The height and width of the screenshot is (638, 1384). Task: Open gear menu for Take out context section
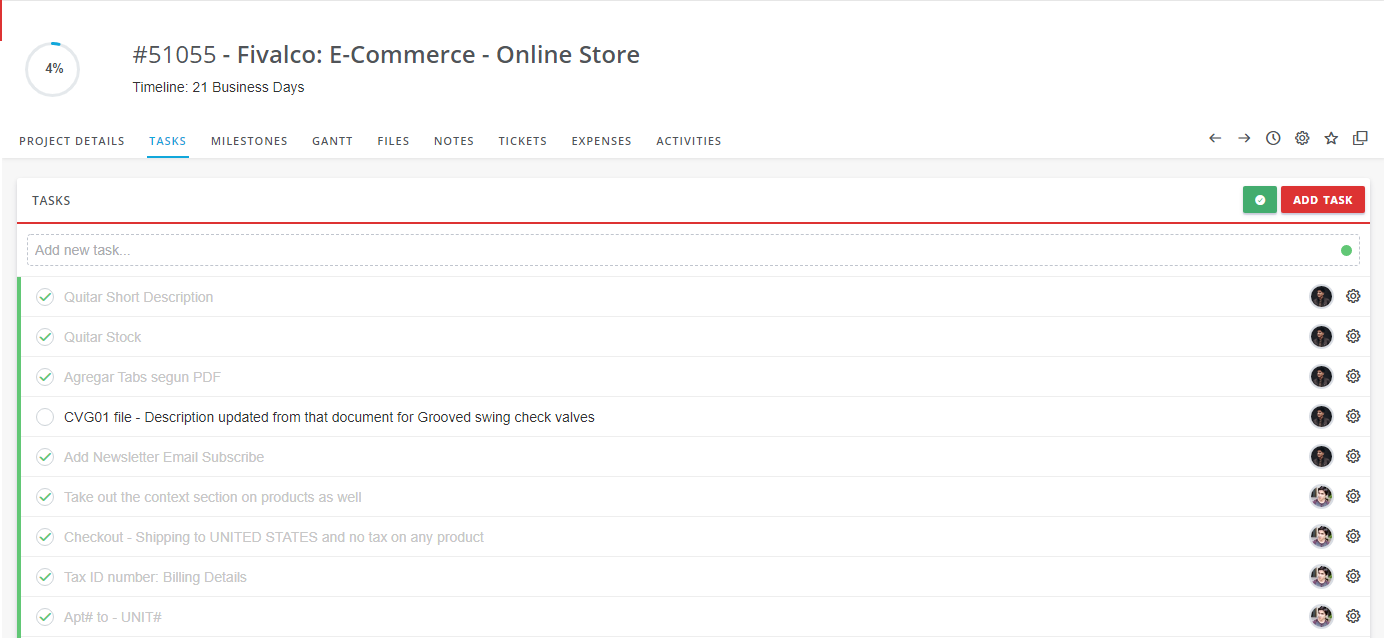click(x=1353, y=496)
